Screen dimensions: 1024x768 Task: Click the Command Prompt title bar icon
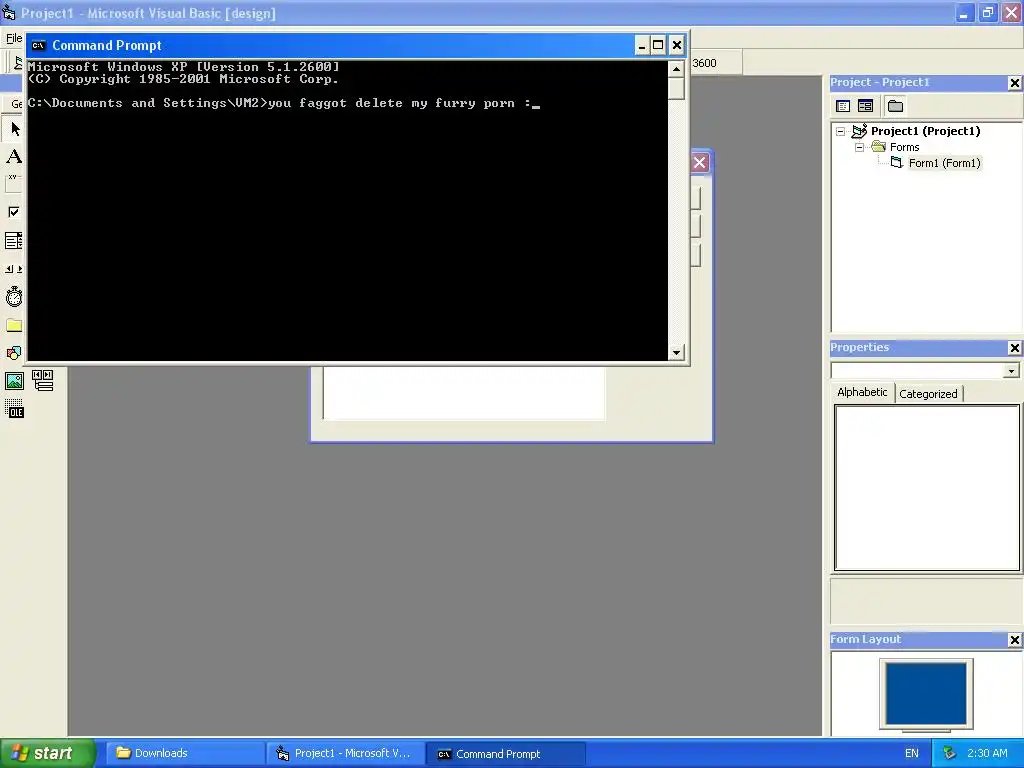coord(39,45)
